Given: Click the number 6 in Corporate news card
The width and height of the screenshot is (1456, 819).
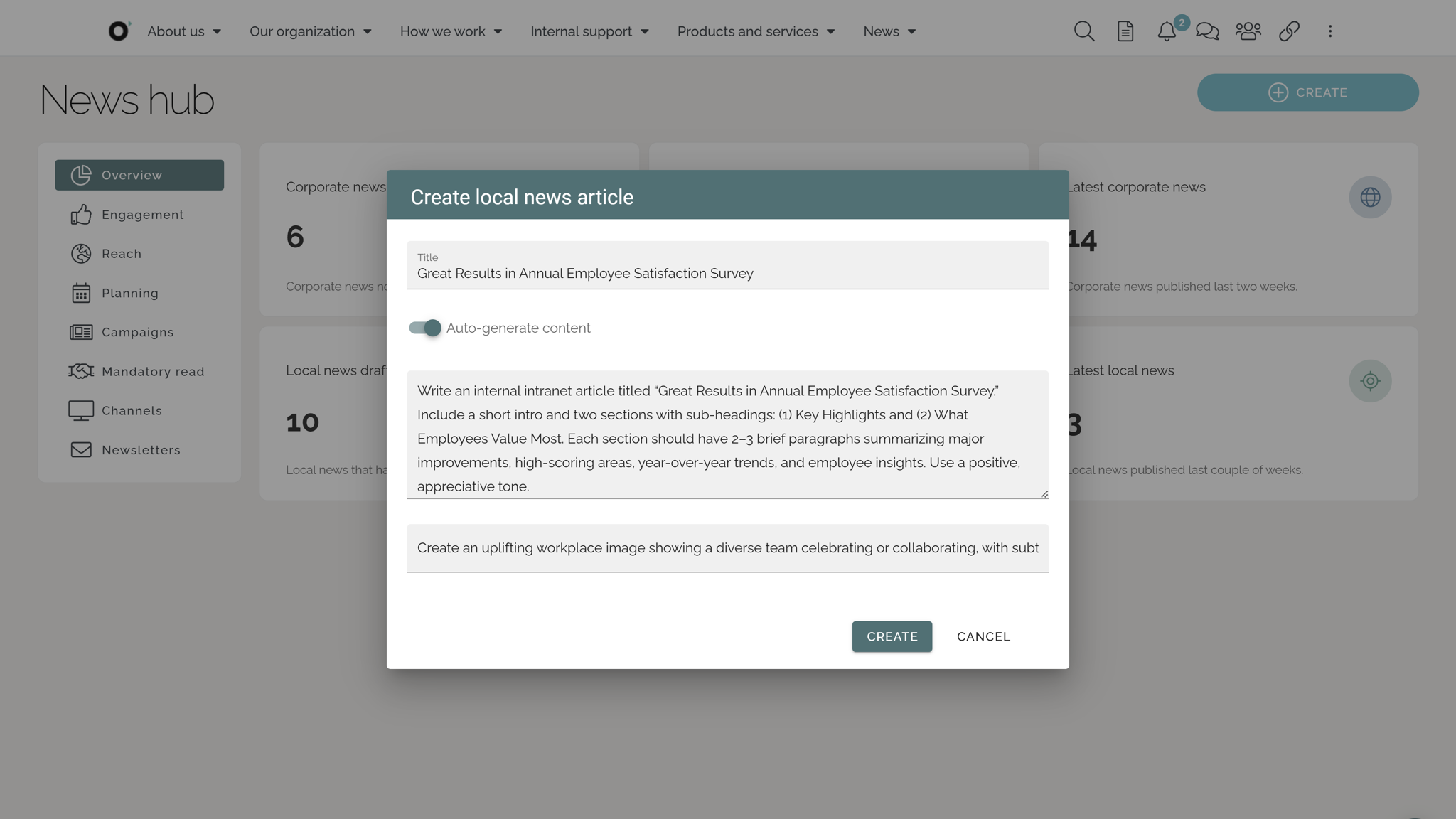Looking at the screenshot, I should [295, 237].
